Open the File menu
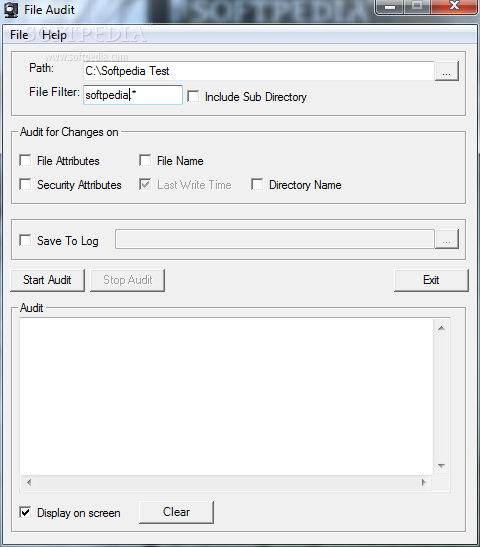This screenshot has height=547, width=480. coord(19,35)
